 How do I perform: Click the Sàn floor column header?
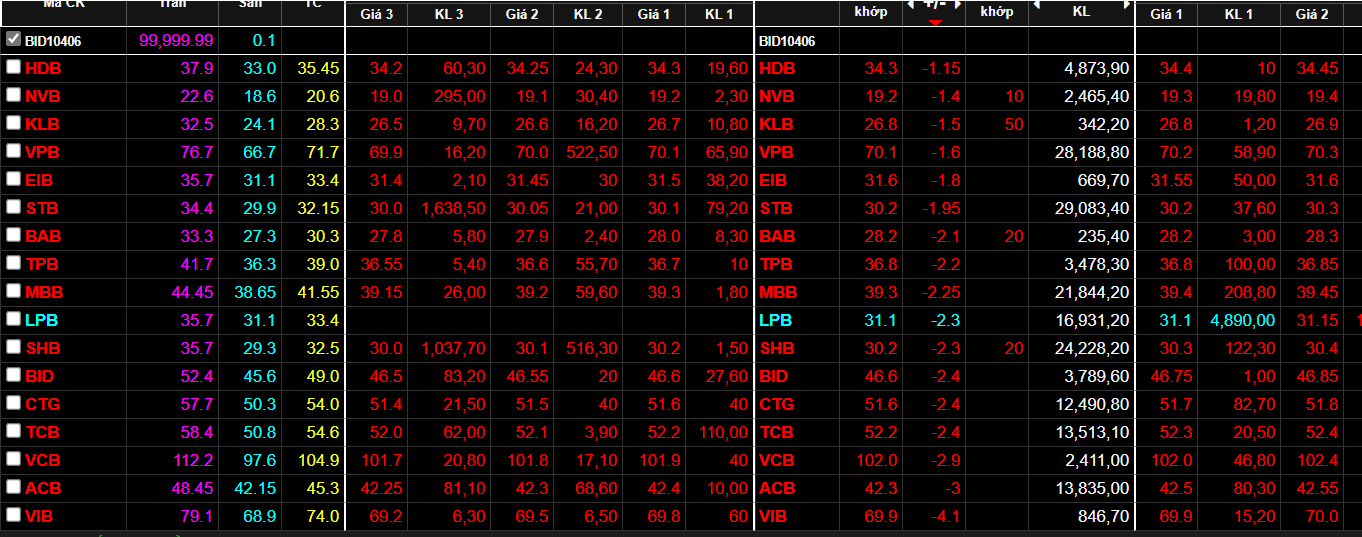[x=251, y=4]
